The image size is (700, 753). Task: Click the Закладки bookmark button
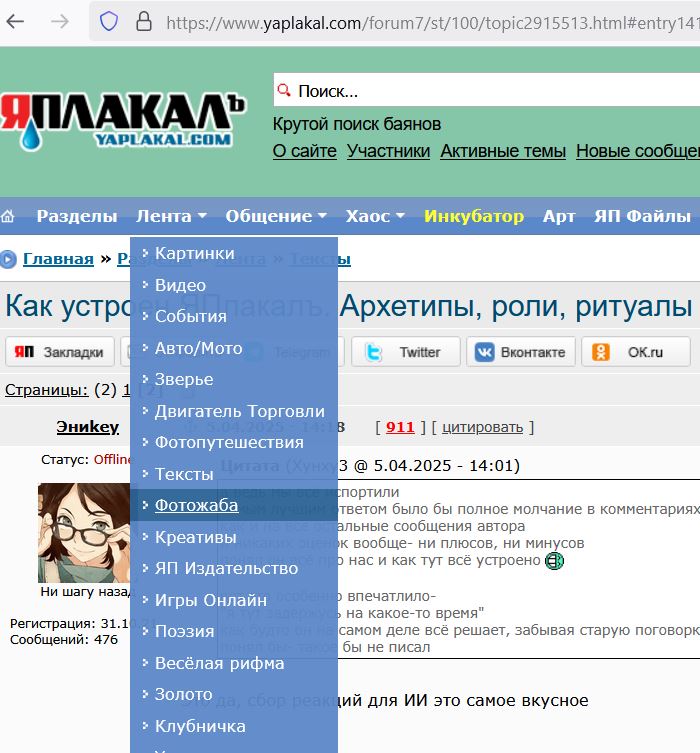60,352
